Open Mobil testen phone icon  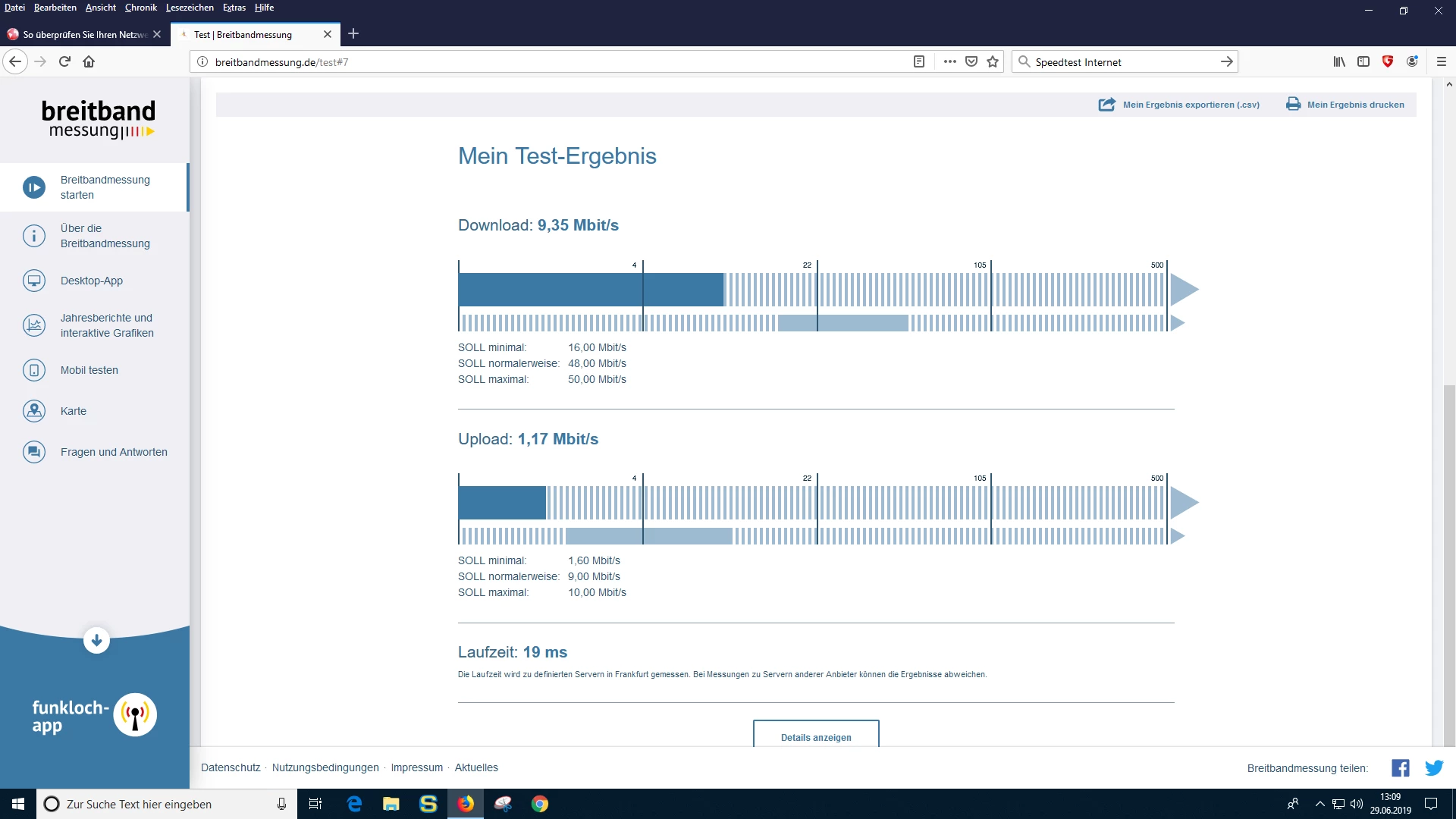pyautogui.click(x=34, y=370)
